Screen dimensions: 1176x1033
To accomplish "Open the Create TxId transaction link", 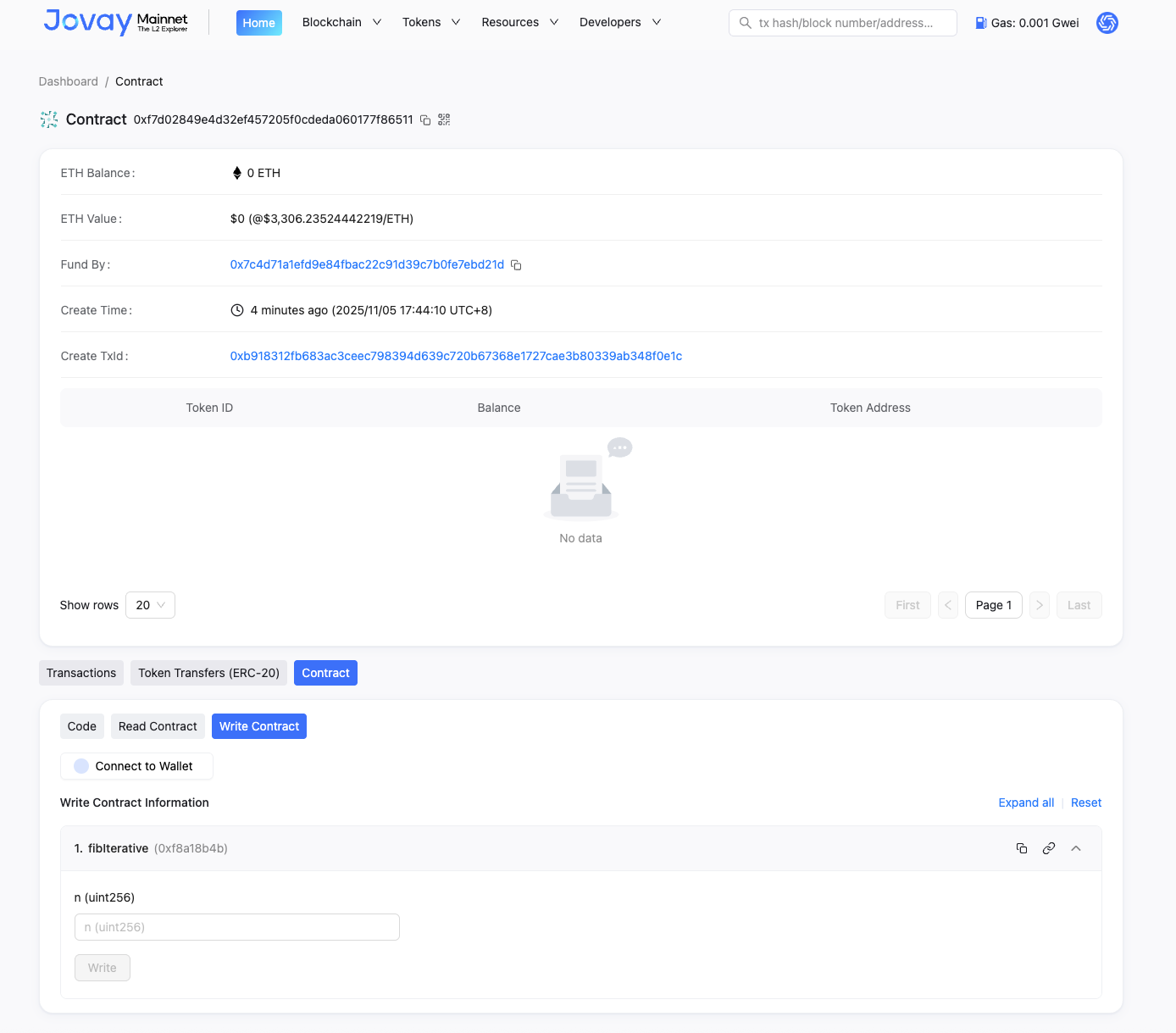I will (456, 356).
